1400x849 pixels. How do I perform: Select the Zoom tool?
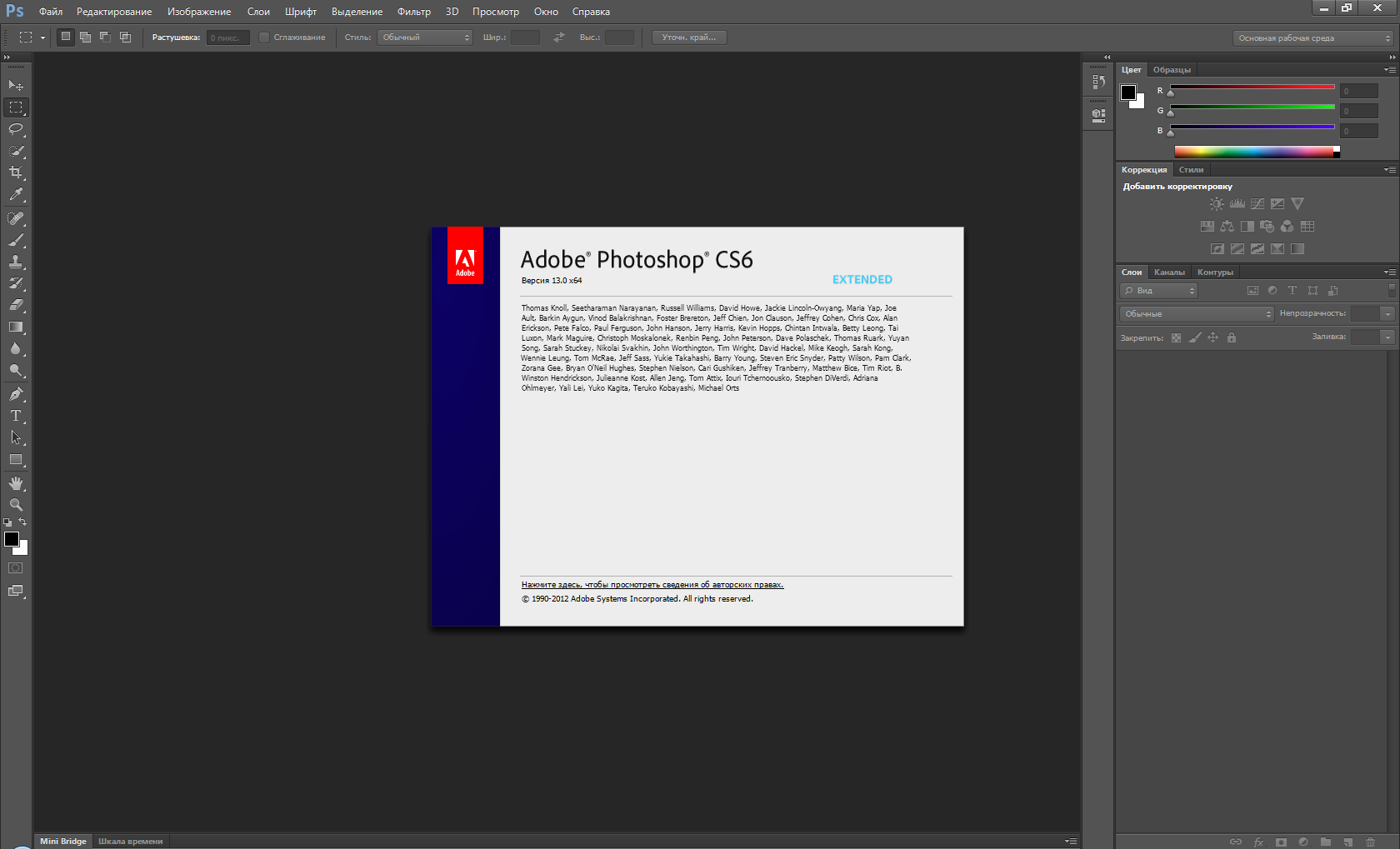click(x=16, y=505)
